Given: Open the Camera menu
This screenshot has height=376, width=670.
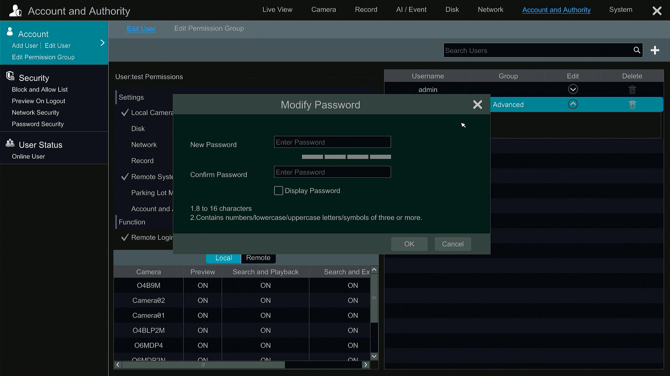Looking at the screenshot, I should coord(323,9).
